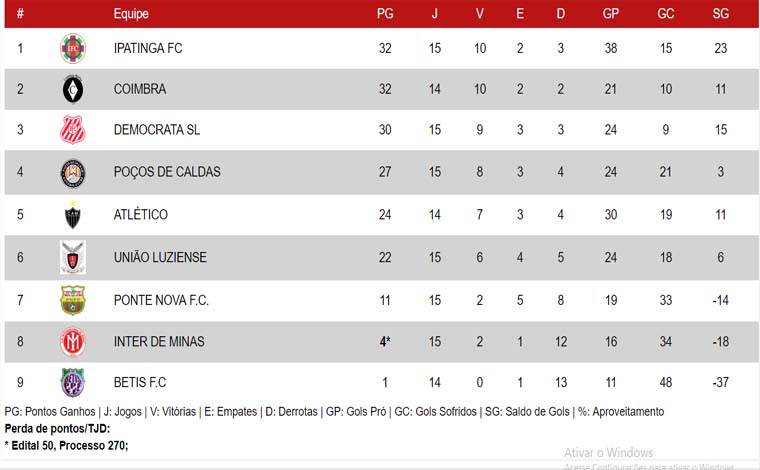Image resolution: width=760 pixels, height=470 pixels.
Task: Sort by the SG column header
Action: (721, 14)
